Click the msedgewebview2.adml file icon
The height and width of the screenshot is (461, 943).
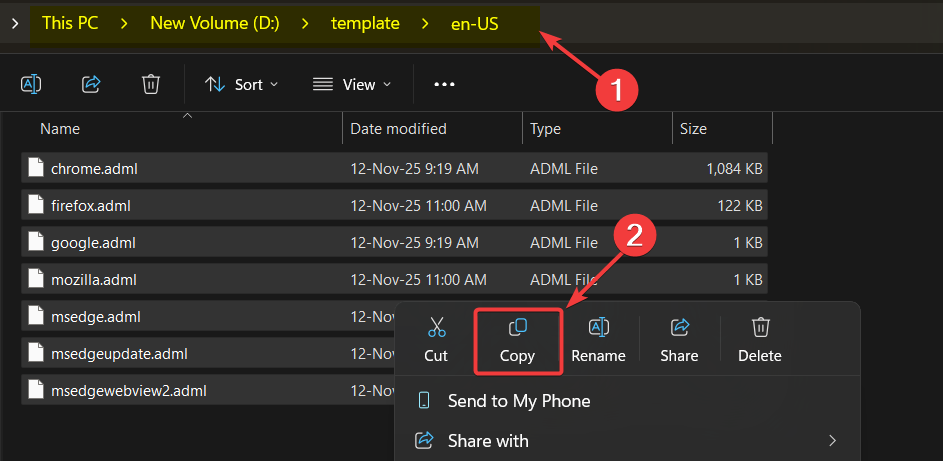point(36,390)
